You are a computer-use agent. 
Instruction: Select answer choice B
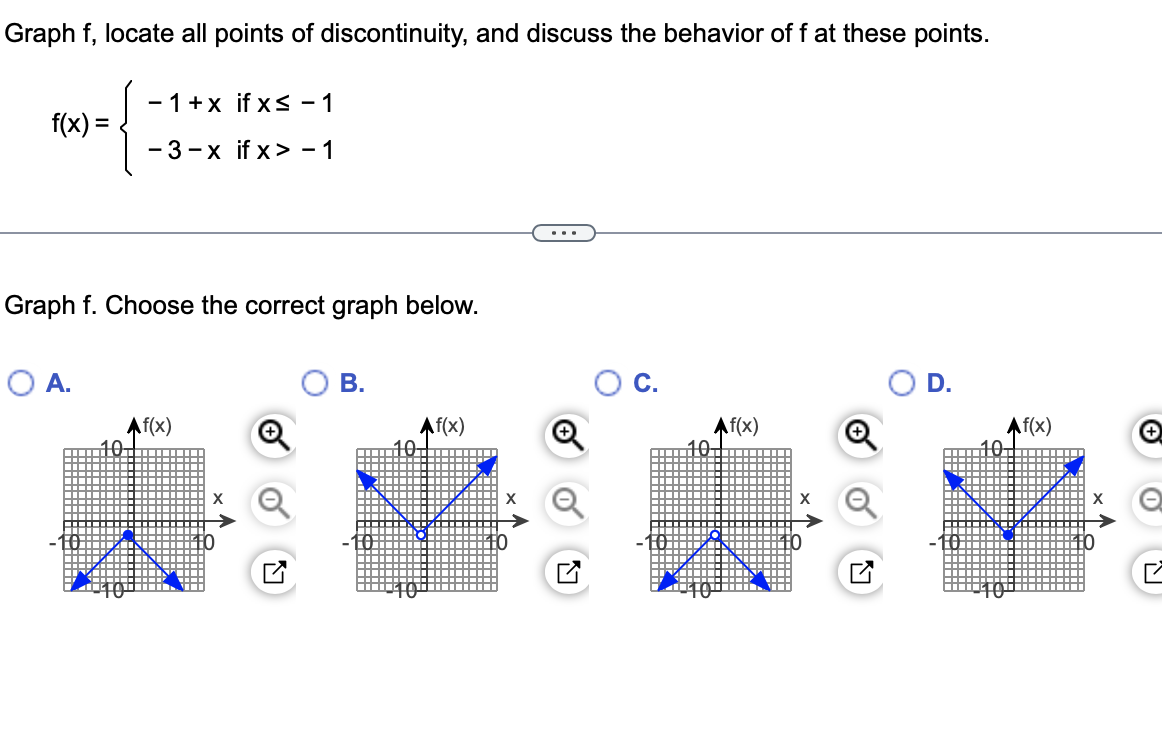coord(313,383)
